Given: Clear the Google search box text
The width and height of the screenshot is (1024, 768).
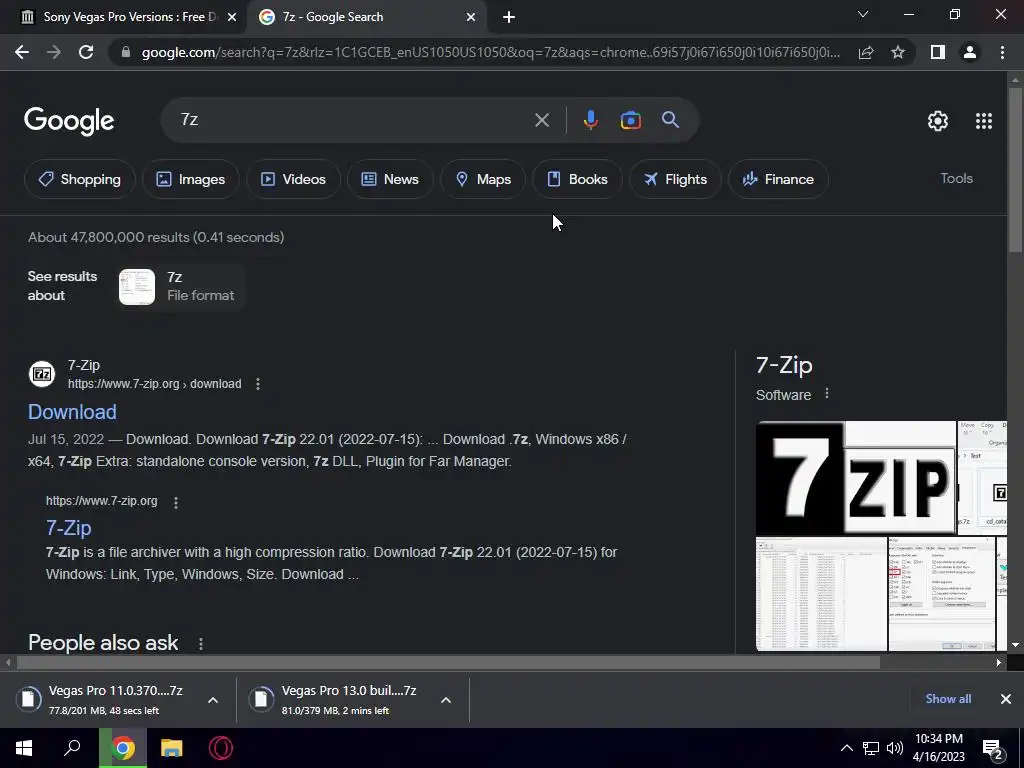Looking at the screenshot, I should (541, 120).
